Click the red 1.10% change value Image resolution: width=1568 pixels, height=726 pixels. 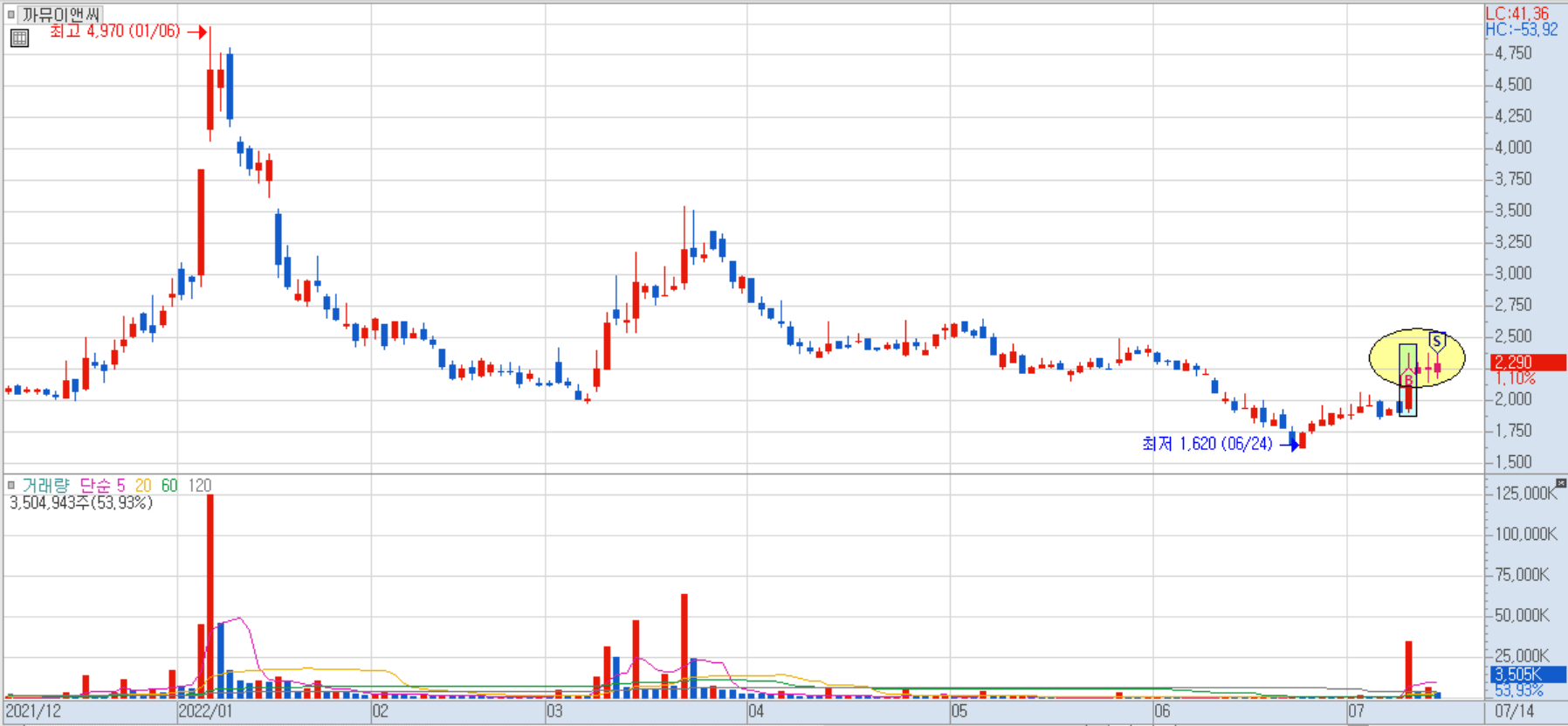(x=1516, y=378)
